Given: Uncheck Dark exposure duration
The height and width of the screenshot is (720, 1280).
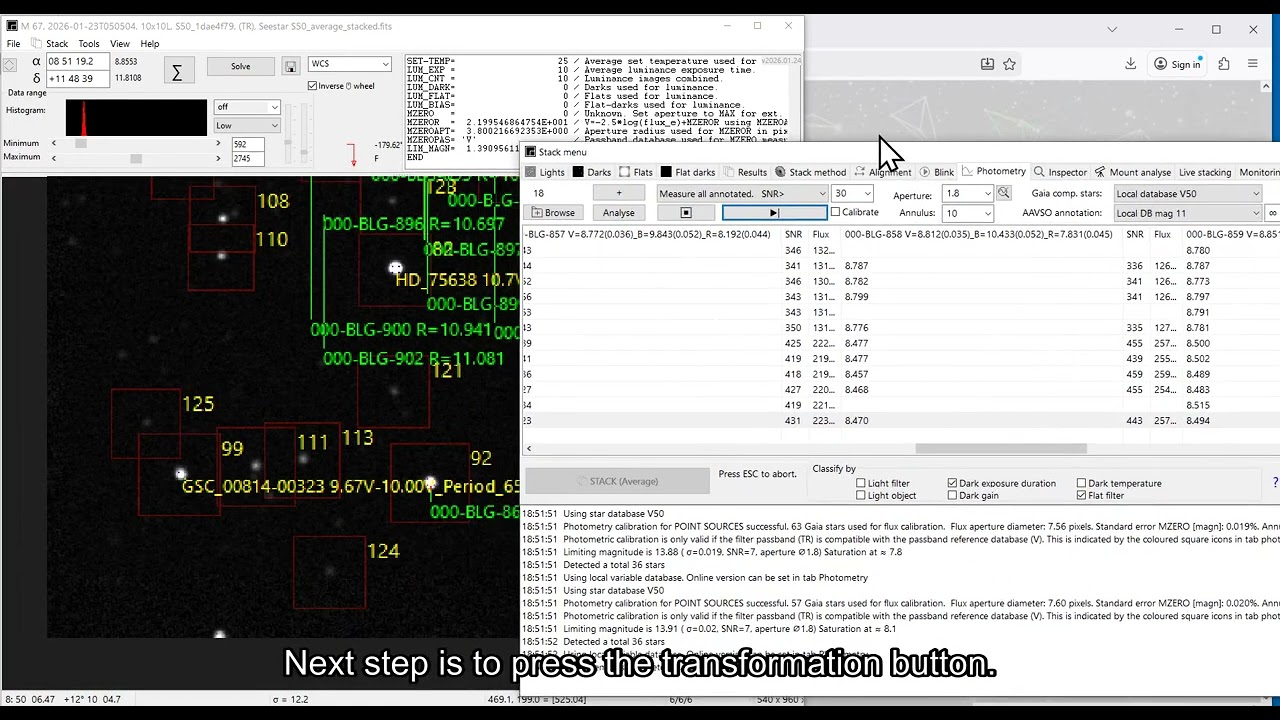Looking at the screenshot, I should pos(952,483).
